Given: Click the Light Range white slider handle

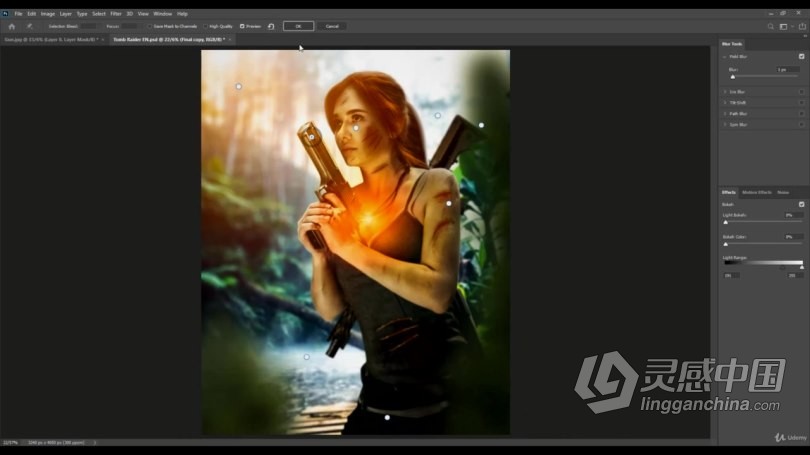Looking at the screenshot, I should [x=802, y=267].
